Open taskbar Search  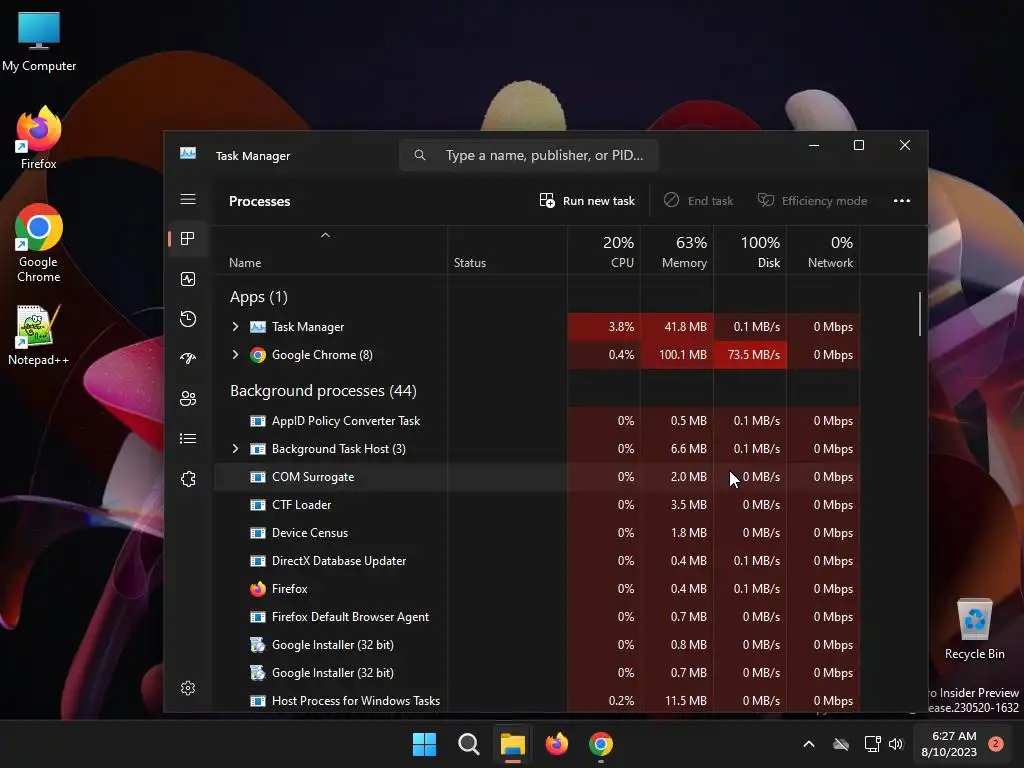point(469,744)
